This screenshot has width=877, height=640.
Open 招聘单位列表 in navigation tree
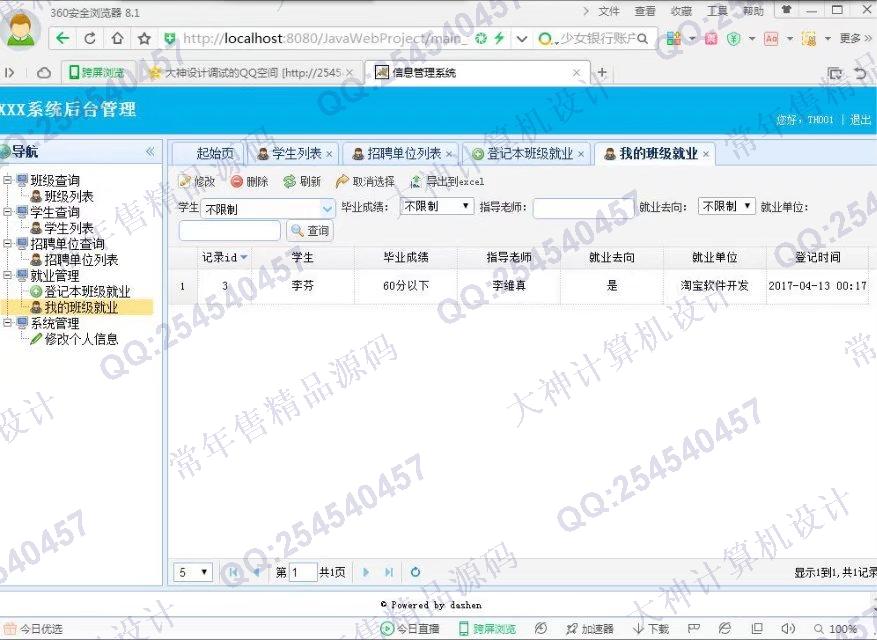pos(81,260)
